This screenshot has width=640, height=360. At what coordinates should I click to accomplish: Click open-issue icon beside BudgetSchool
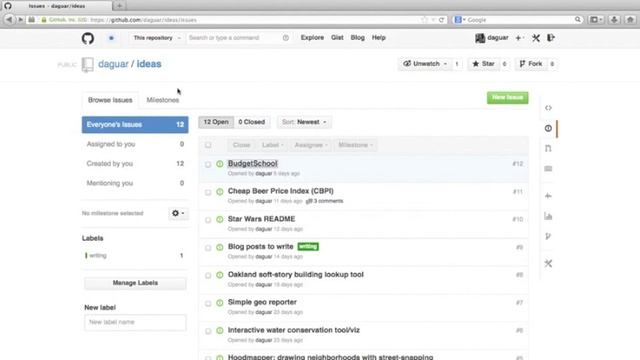(220, 164)
